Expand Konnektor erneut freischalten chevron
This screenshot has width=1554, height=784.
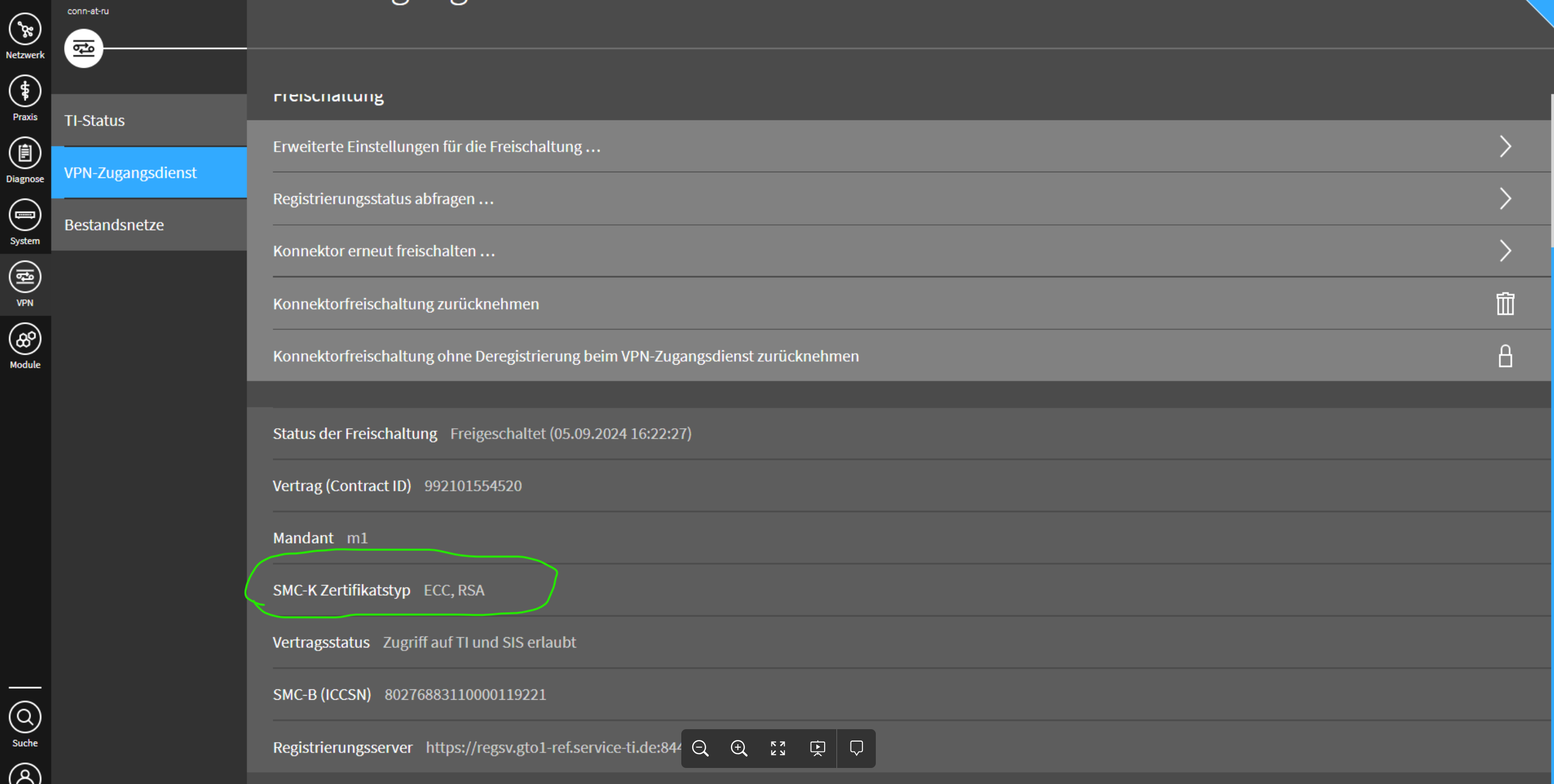[x=1504, y=251]
